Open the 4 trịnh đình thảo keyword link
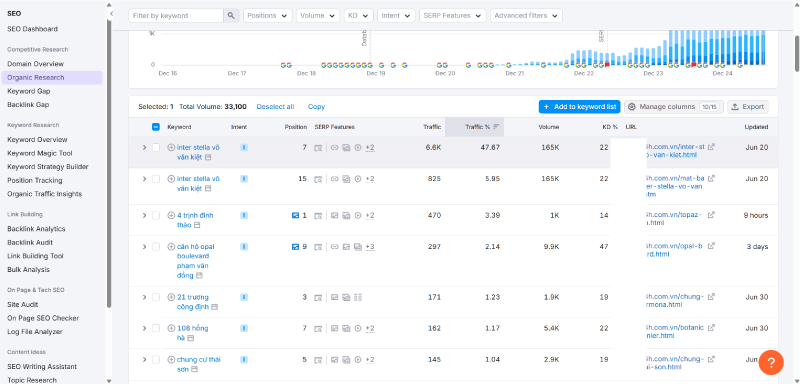 [x=195, y=220]
